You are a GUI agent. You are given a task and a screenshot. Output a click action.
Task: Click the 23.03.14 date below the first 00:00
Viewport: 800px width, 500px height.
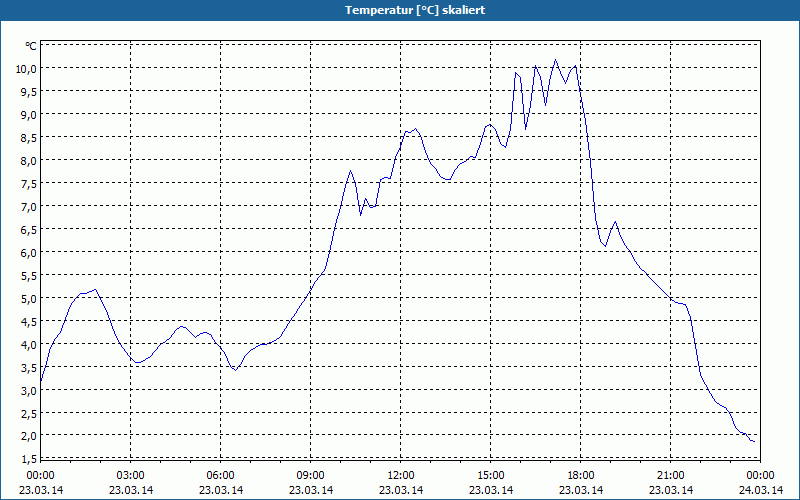(x=41, y=490)
